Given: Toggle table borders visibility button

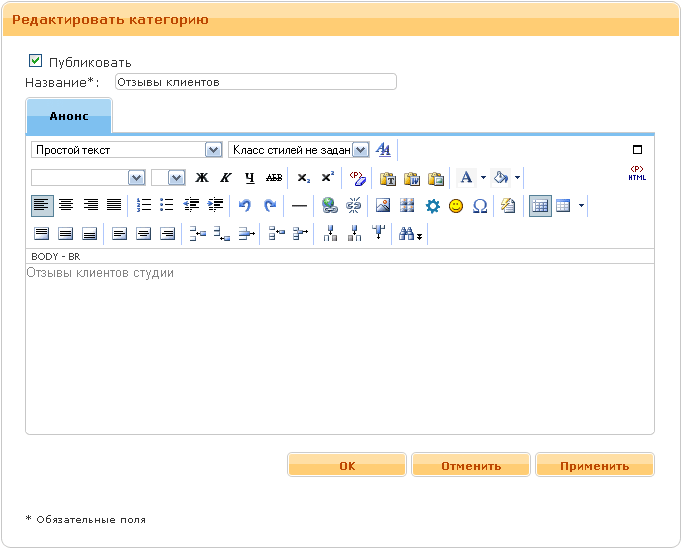Looking at the screenshot, I should [539, 206].
